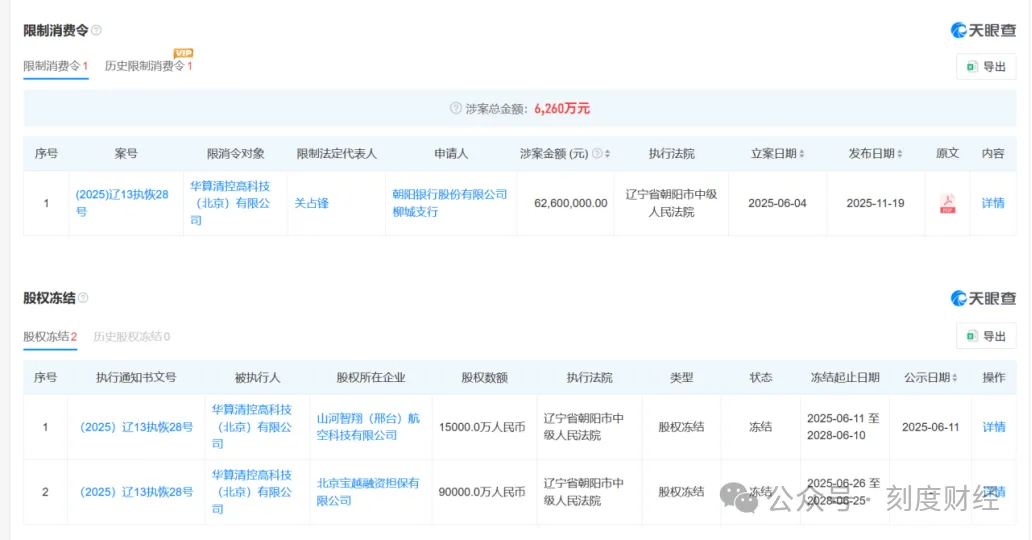Select the 限制消费令 1 tab
Viewport: 1032px width, 540px height.
click(55, 66)
